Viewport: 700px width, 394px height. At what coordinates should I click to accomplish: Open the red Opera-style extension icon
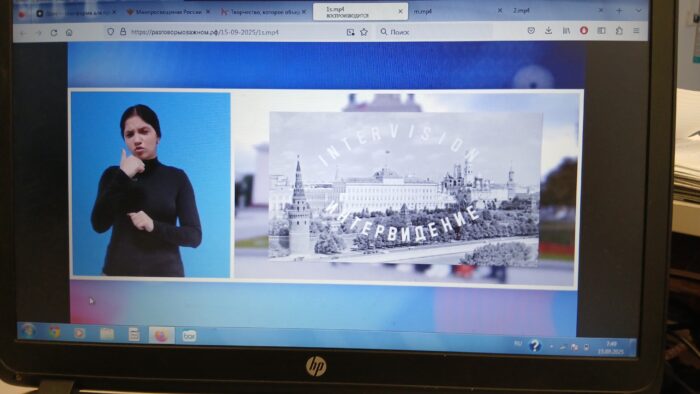click(583, 30)
